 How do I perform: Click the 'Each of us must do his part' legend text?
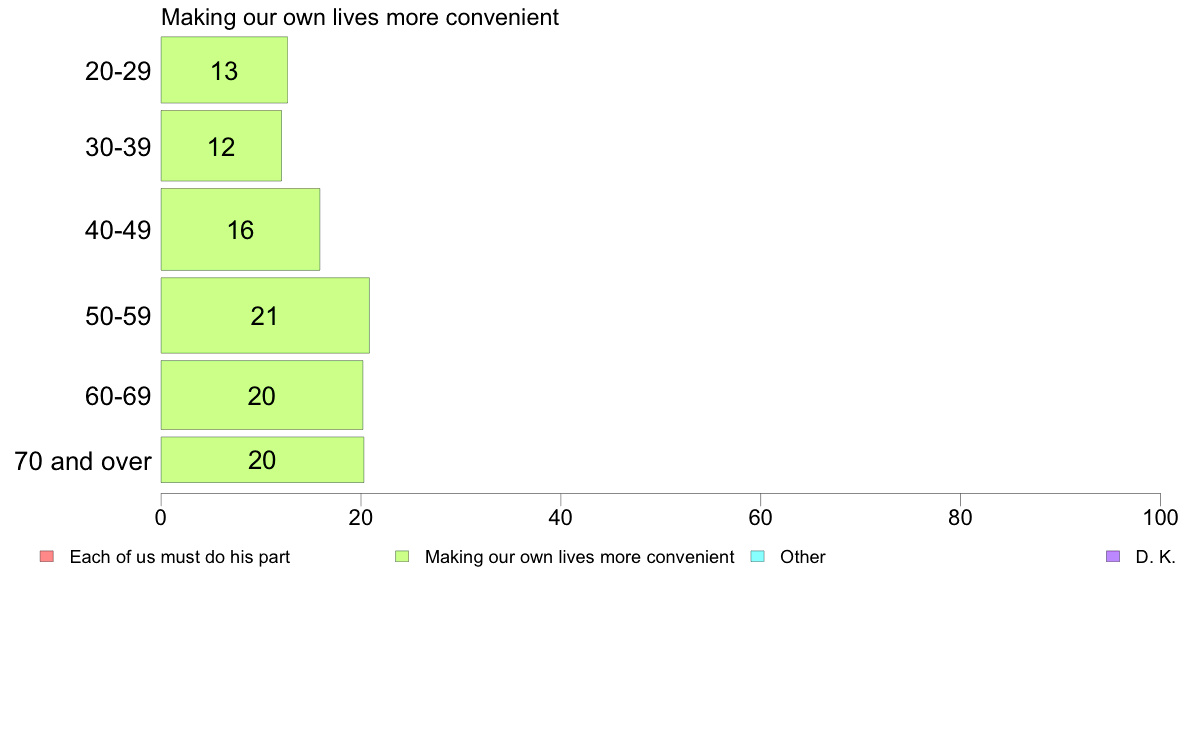click(180, 557)
